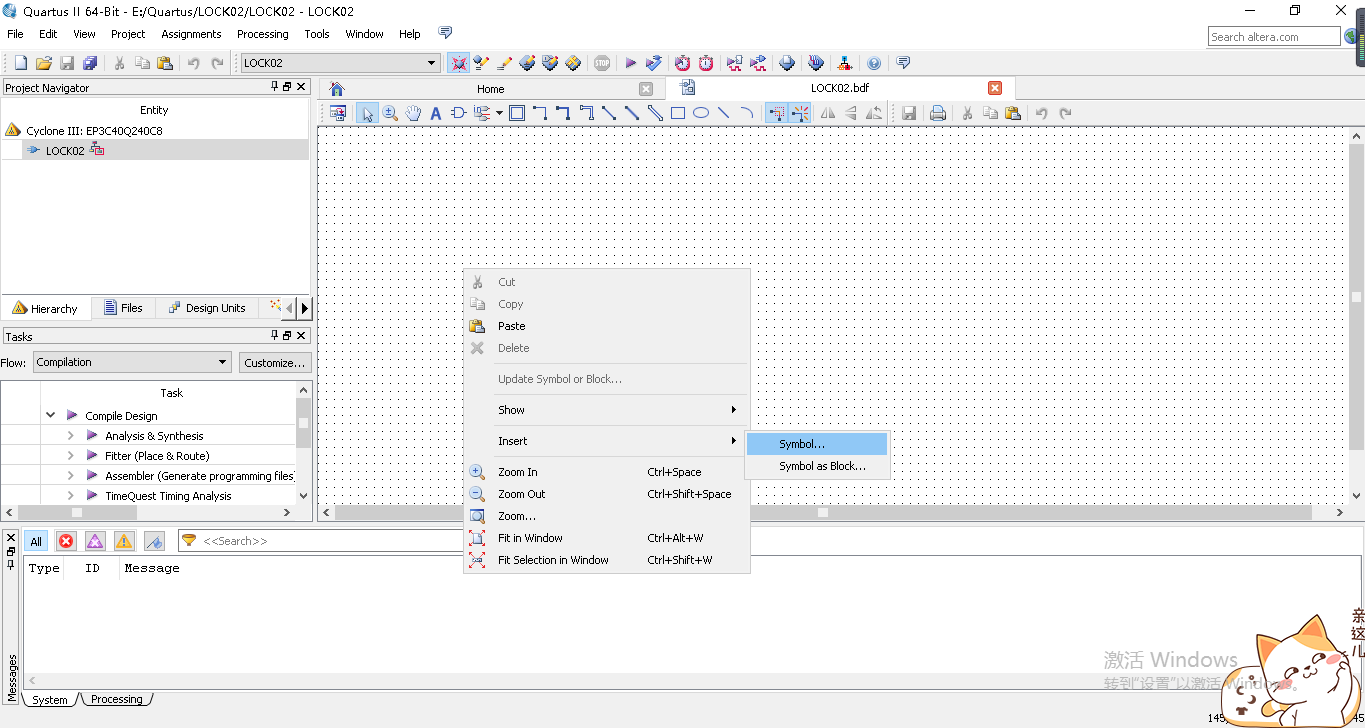Expand the Analysis & Synthesis task

tap(70, 436)
